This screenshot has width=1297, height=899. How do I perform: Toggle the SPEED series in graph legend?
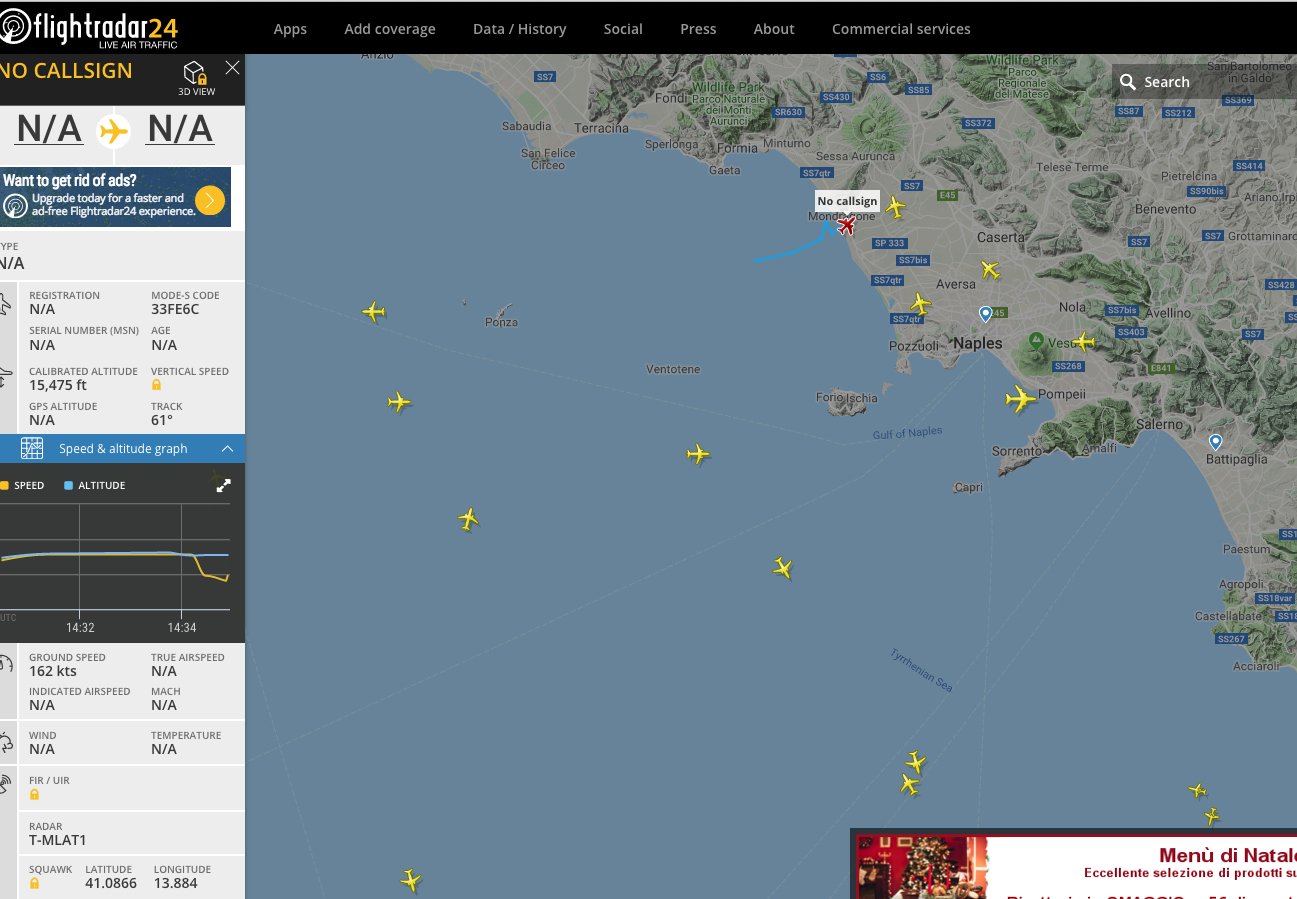click(23, 485)
